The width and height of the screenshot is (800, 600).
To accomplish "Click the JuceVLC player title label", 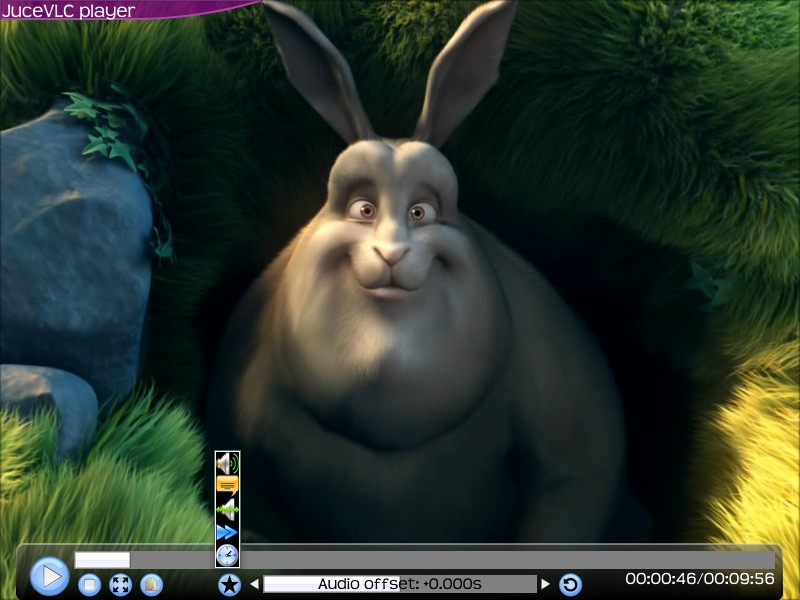I will click(x=68, y=11).
